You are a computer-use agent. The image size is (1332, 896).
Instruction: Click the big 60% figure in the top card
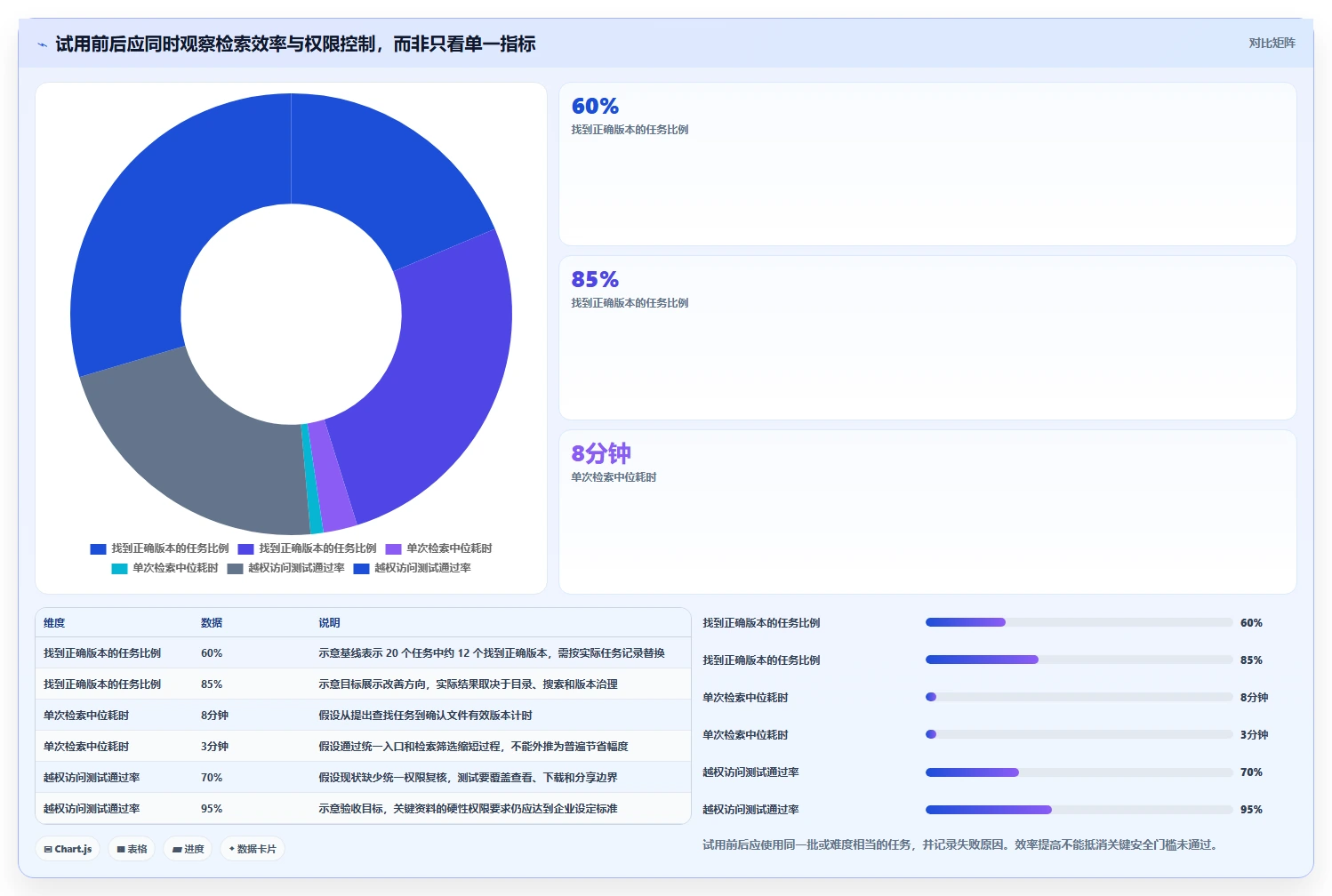point(595,107)
